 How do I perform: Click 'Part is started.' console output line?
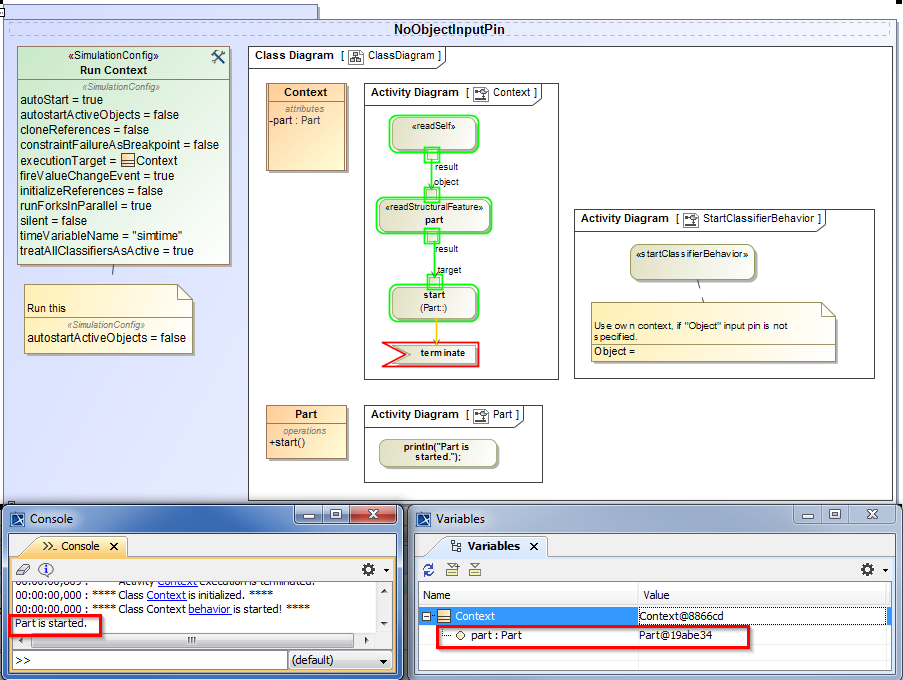click(x=51, y=623)
